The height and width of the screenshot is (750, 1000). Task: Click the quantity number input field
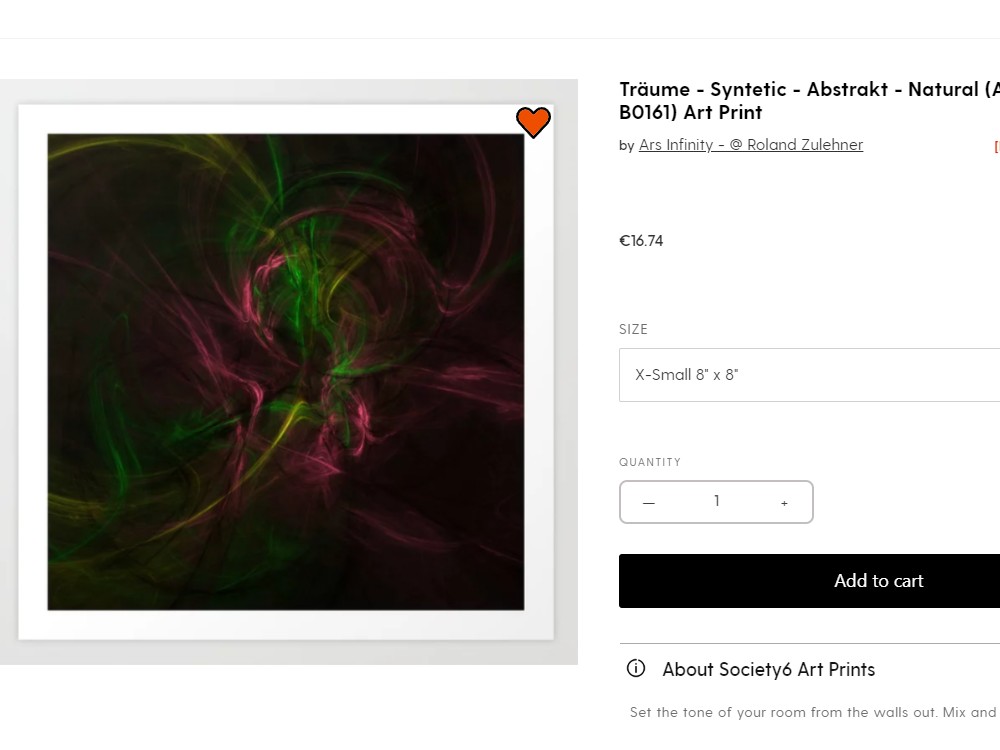[716, 502]
